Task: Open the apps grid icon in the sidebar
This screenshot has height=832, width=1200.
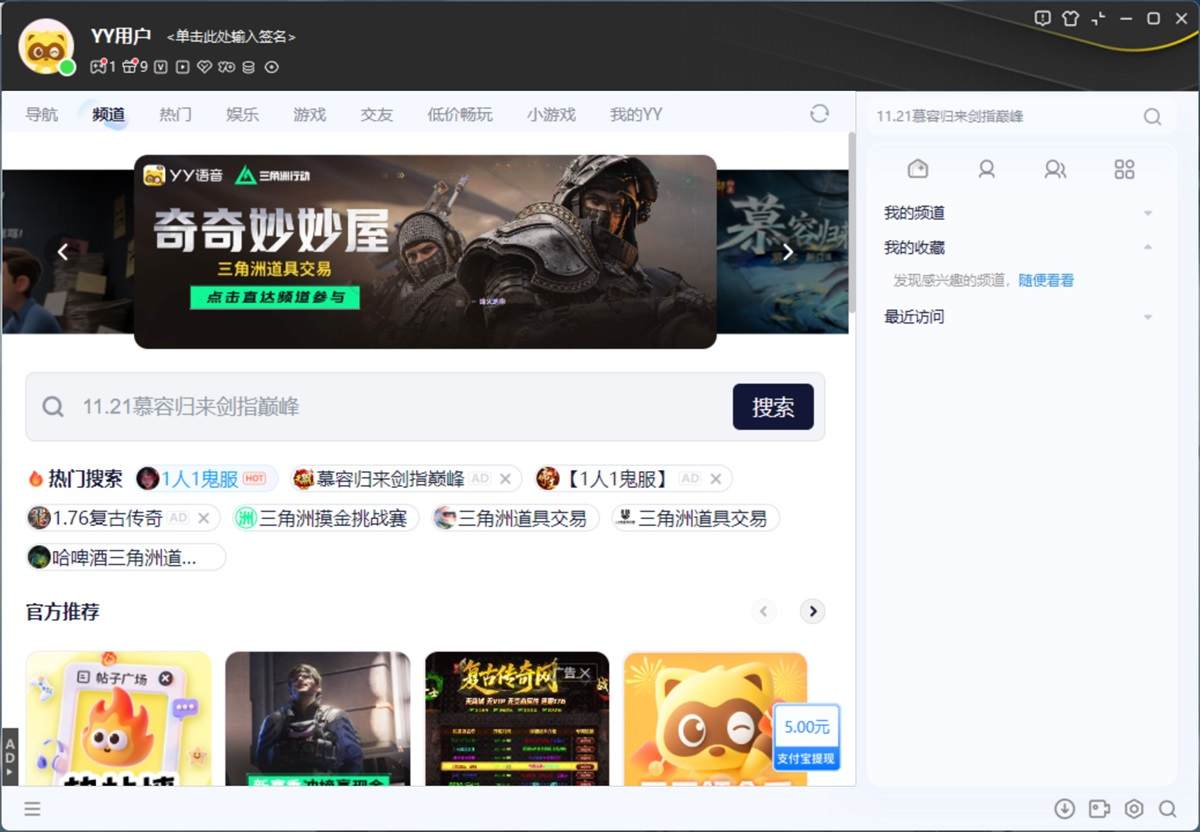Action: tap(1124, 169)
